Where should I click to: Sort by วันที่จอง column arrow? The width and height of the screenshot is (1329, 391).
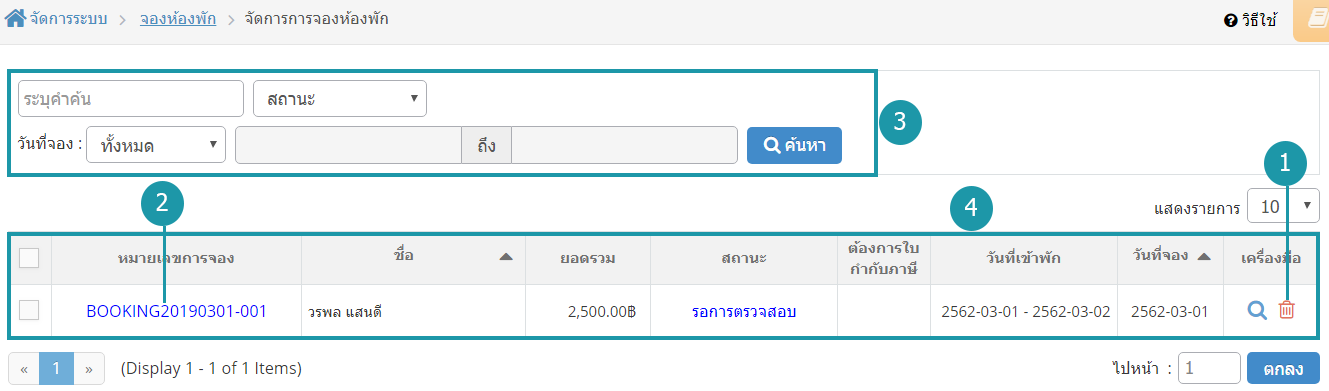point(1204,258)
